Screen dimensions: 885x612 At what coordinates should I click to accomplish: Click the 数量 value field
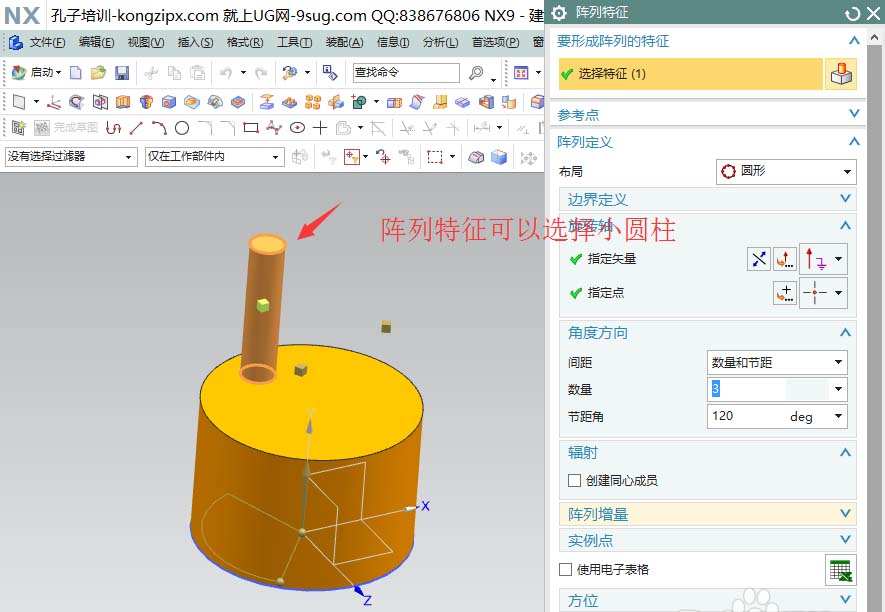coord(768,389)
